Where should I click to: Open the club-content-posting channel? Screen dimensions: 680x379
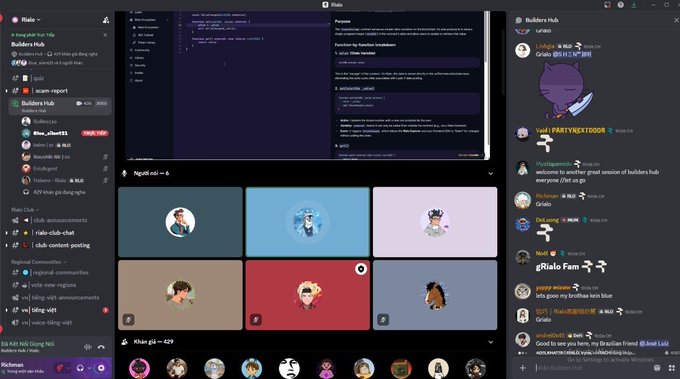click(x=62, y=245)
